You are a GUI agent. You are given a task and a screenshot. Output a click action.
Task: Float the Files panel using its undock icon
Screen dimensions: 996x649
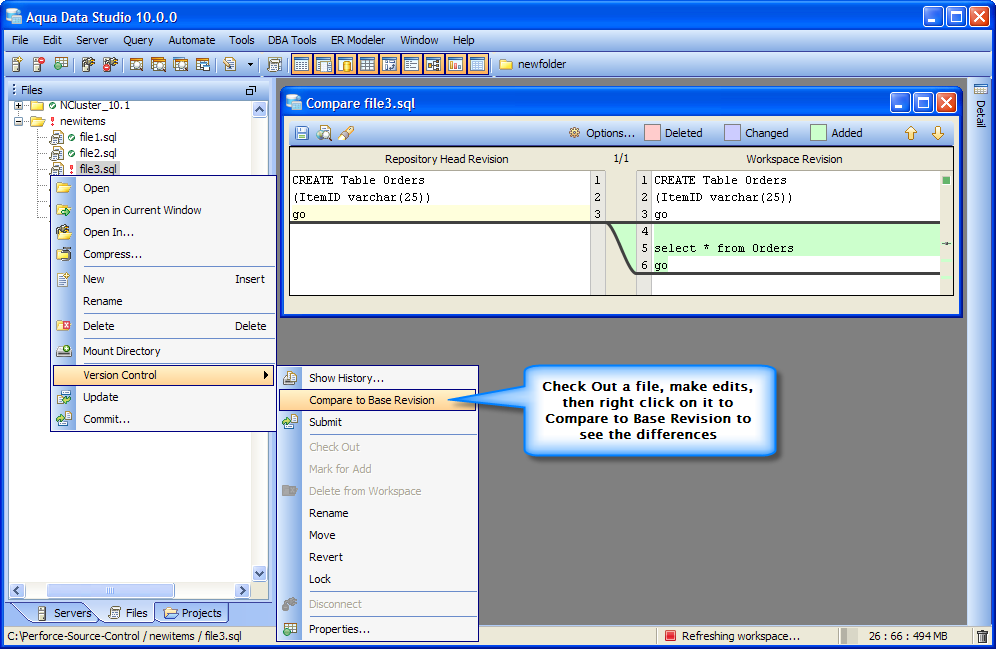(x=251, y=90)
